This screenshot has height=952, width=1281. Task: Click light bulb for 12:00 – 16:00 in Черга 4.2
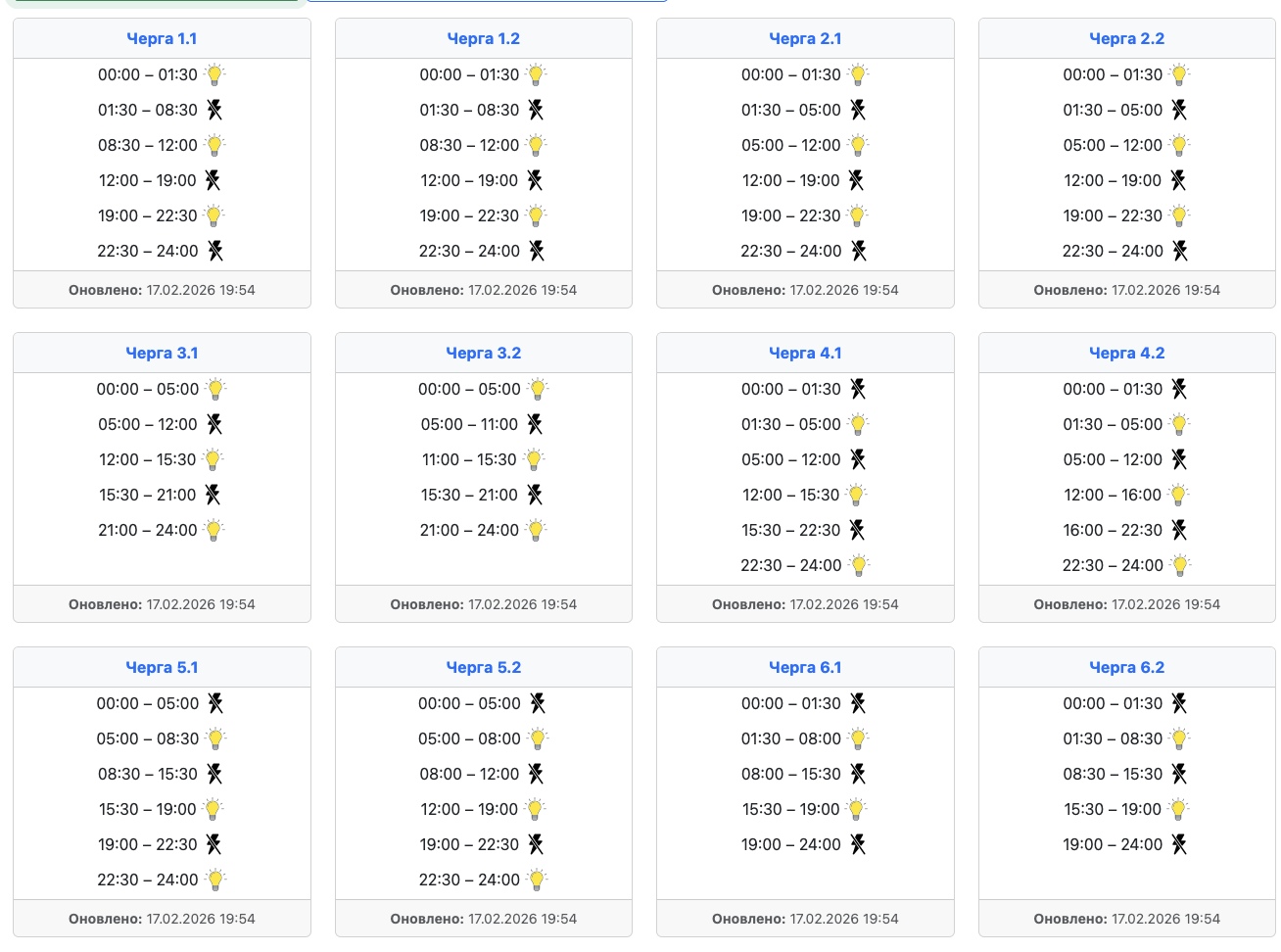(x=1178, y=495)
